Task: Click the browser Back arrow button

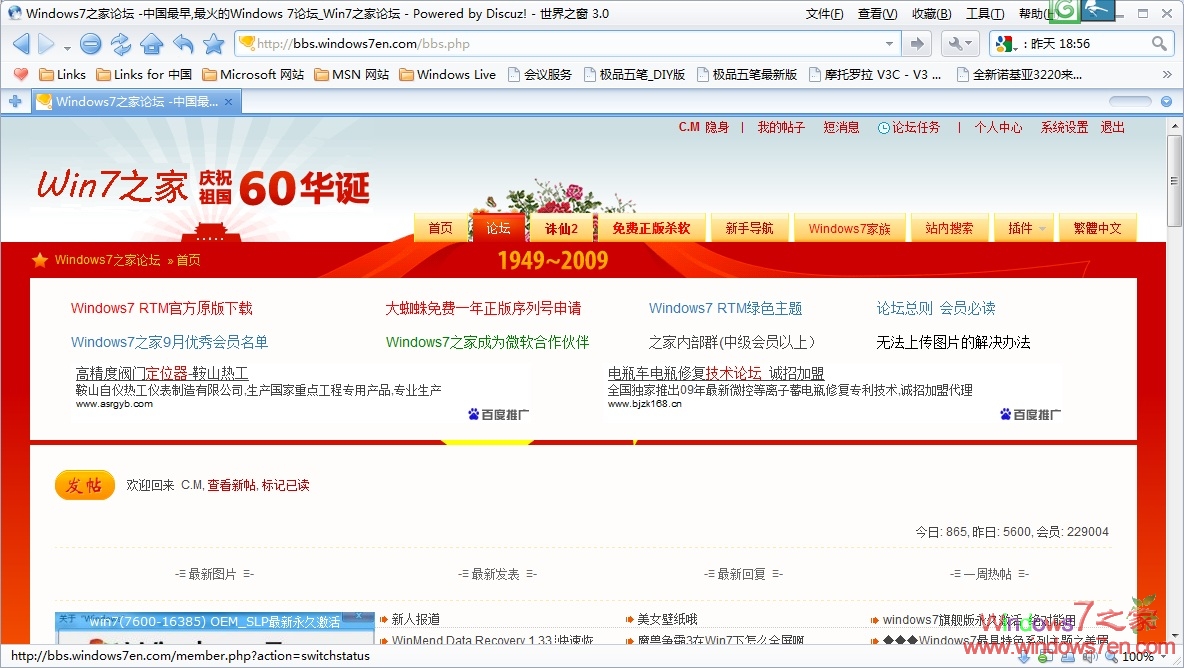Action: 21,44
